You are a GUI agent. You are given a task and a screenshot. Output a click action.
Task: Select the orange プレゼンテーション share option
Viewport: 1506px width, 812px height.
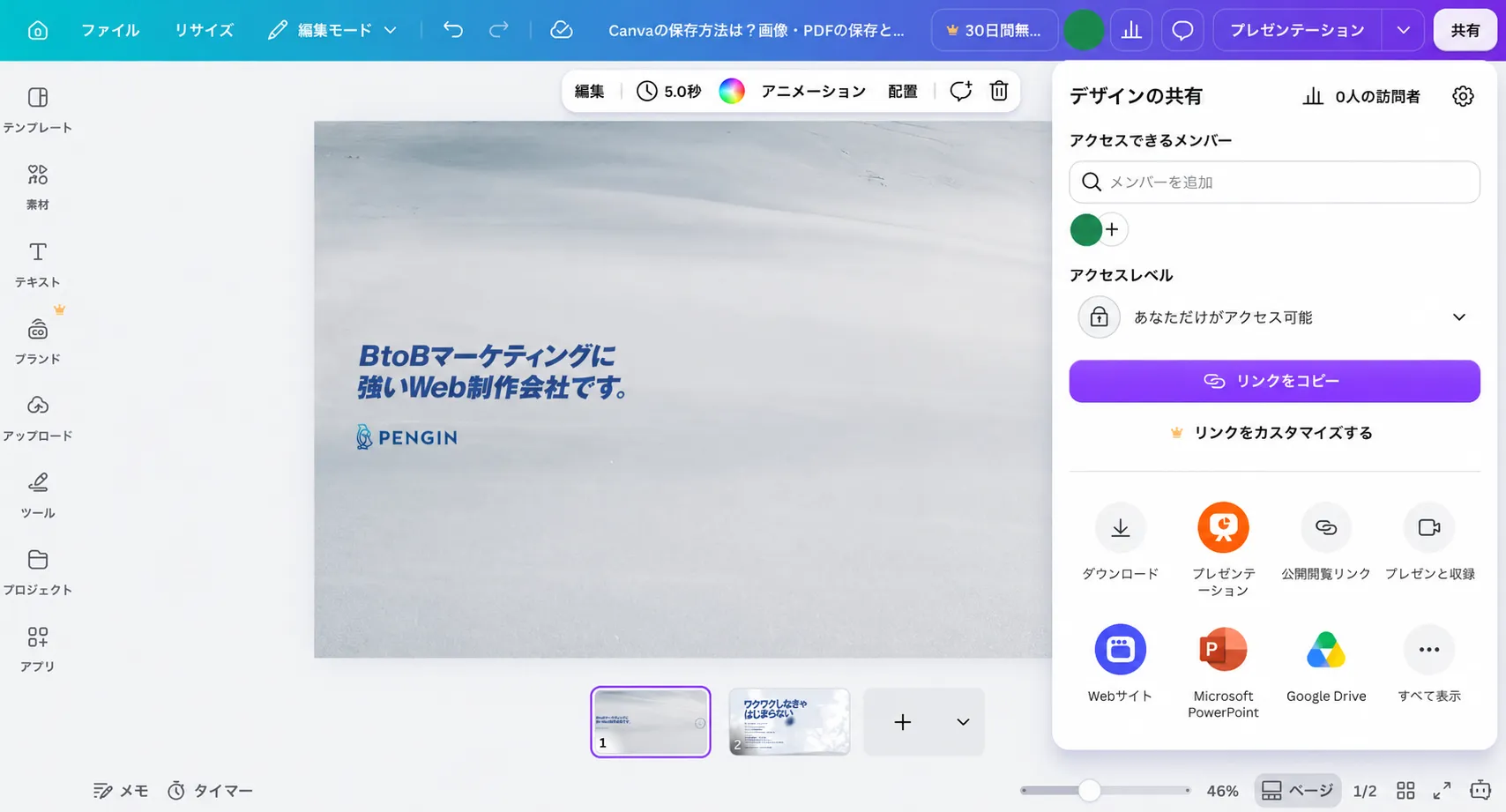coord(1223,548)
